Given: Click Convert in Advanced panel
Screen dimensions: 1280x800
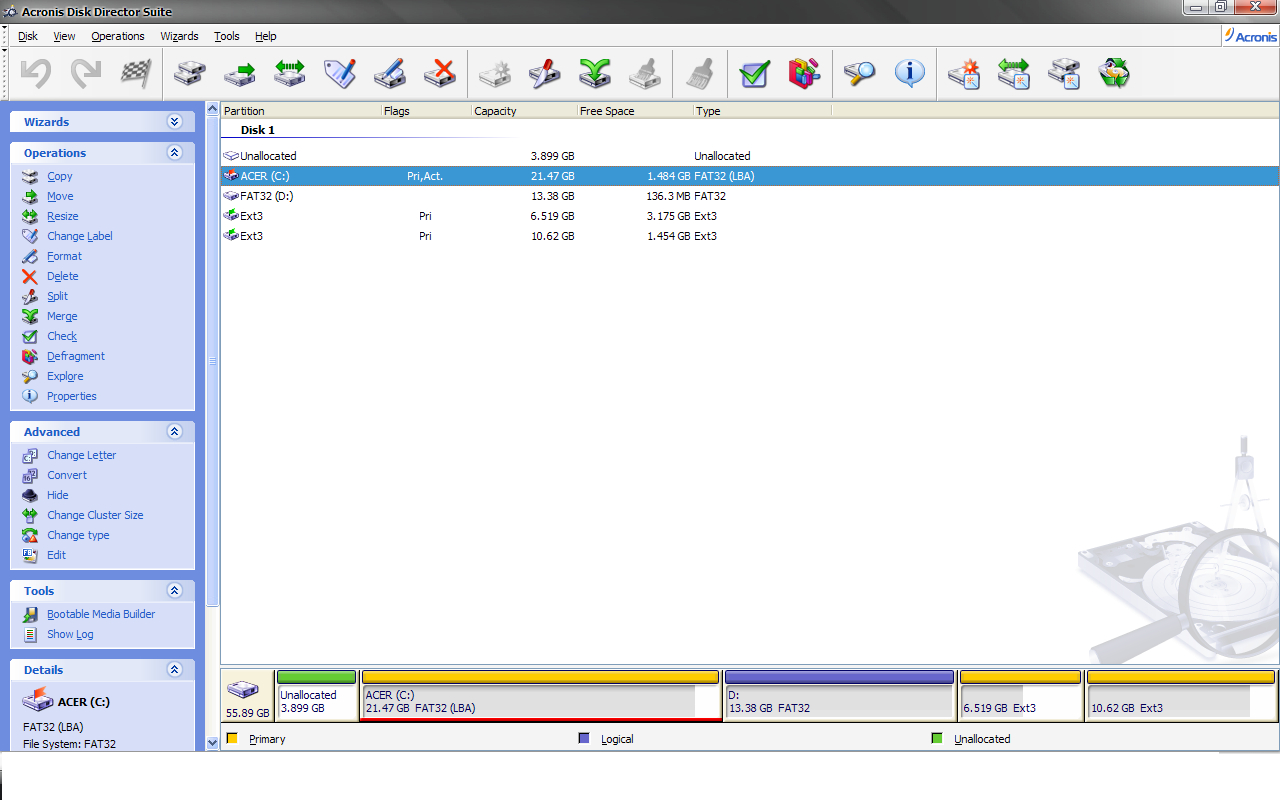Looking at the screenshot, I should [67, 475].
